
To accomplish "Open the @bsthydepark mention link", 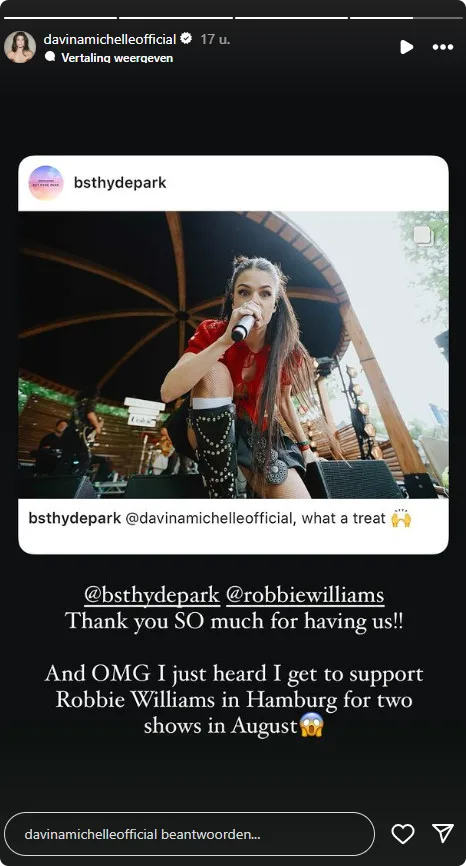I will [152, 595].
